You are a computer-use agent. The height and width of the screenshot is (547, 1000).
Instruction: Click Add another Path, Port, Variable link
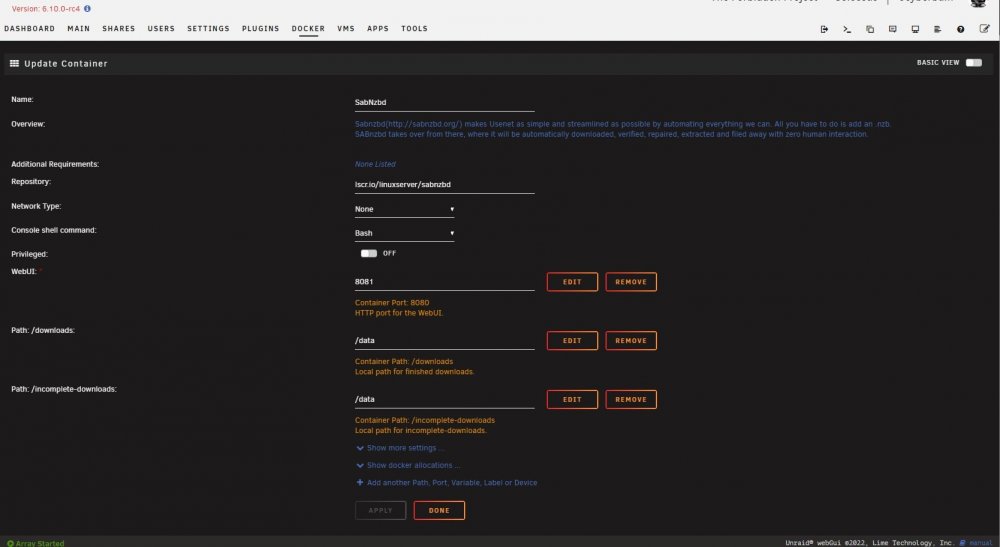(452, 483)
